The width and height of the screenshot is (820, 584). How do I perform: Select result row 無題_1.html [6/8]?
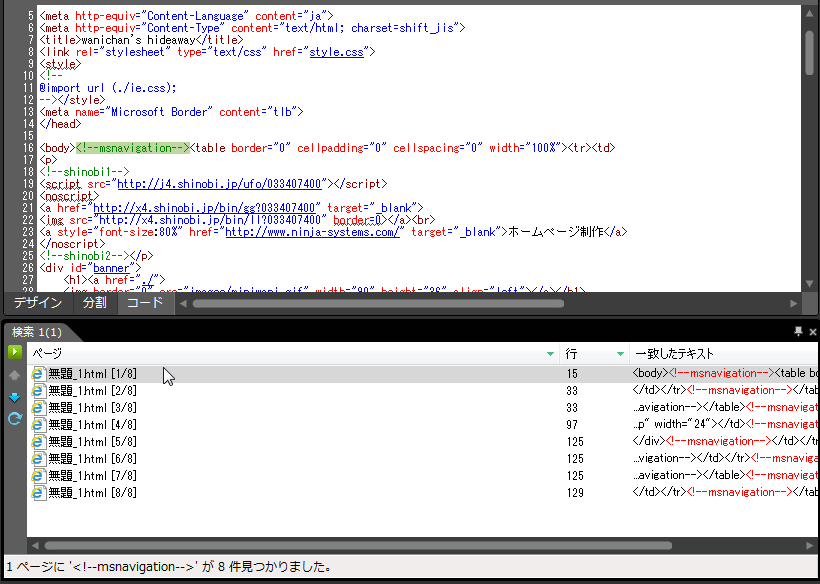(x=422, y=459)
